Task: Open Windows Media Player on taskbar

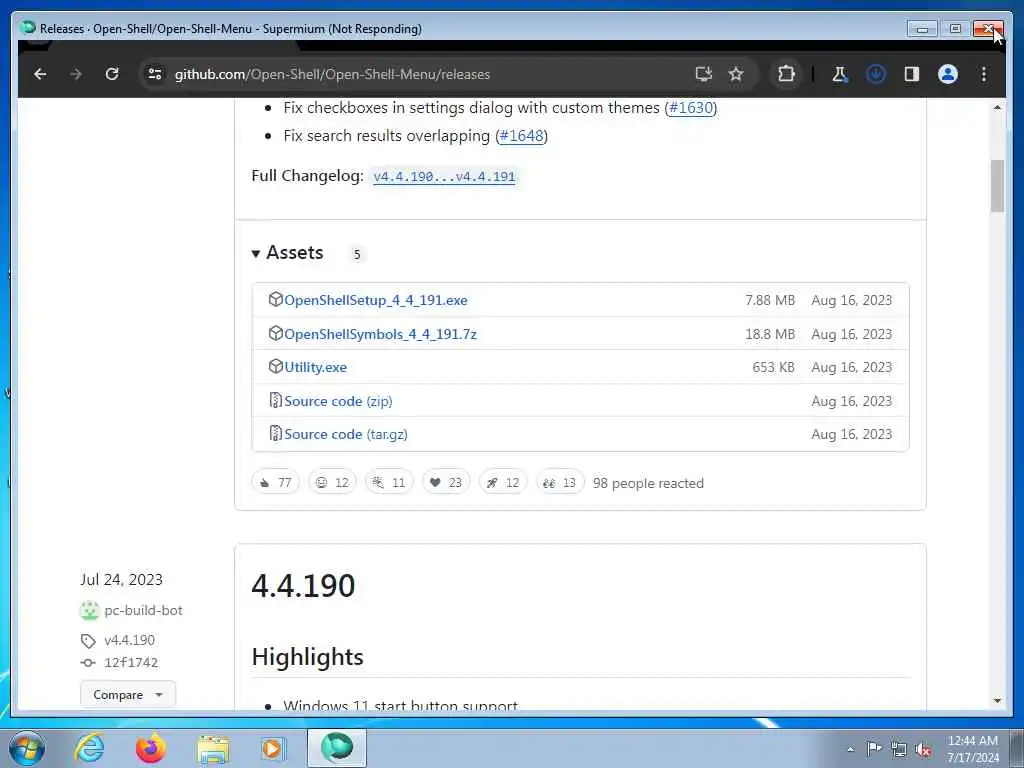Action: pos(272,749)
